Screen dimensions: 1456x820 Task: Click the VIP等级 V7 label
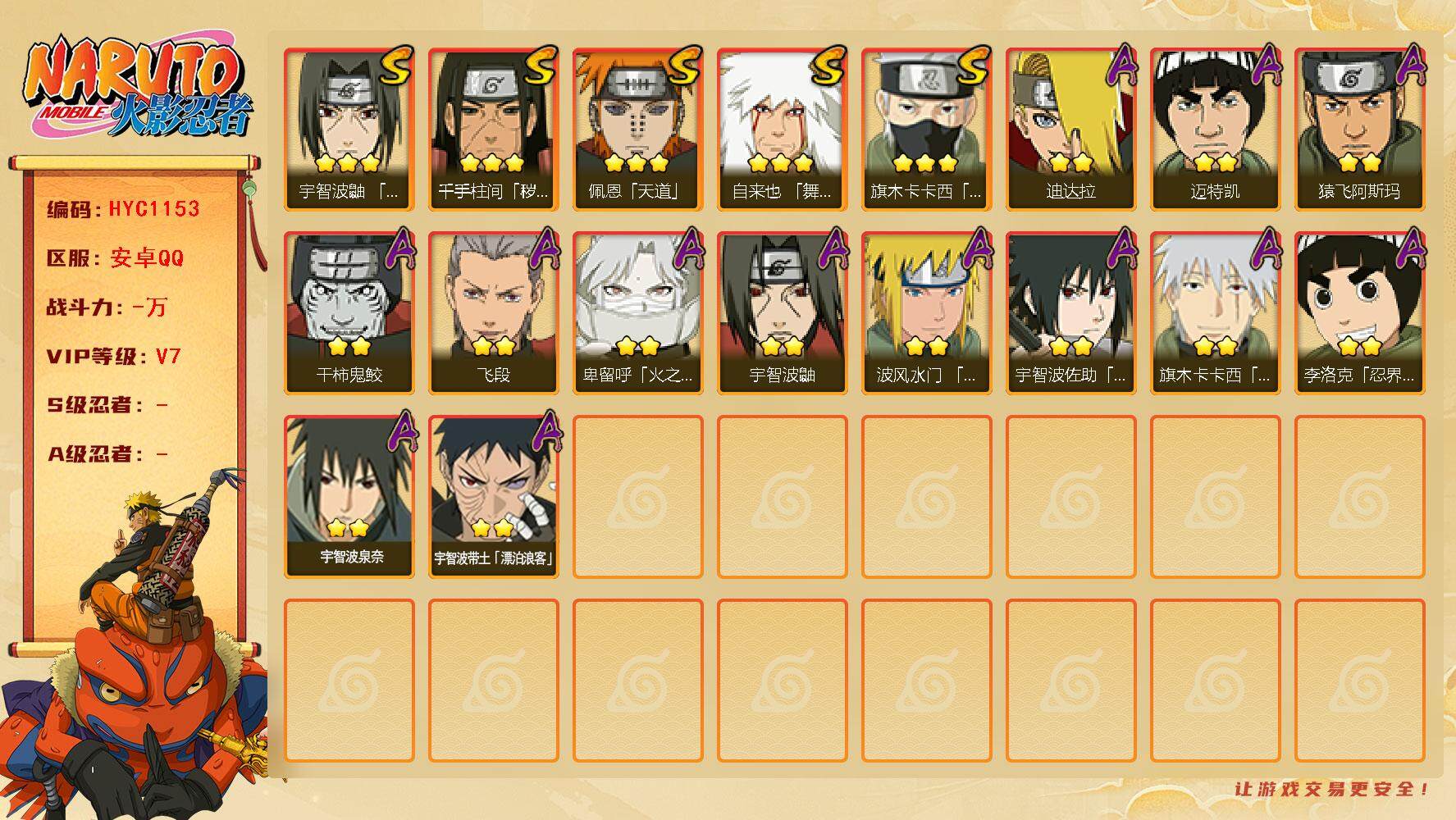(113, 357)
